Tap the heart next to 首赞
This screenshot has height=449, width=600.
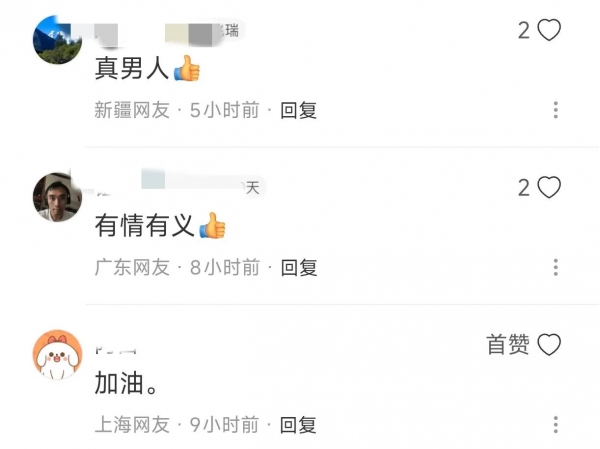(549, 344)
